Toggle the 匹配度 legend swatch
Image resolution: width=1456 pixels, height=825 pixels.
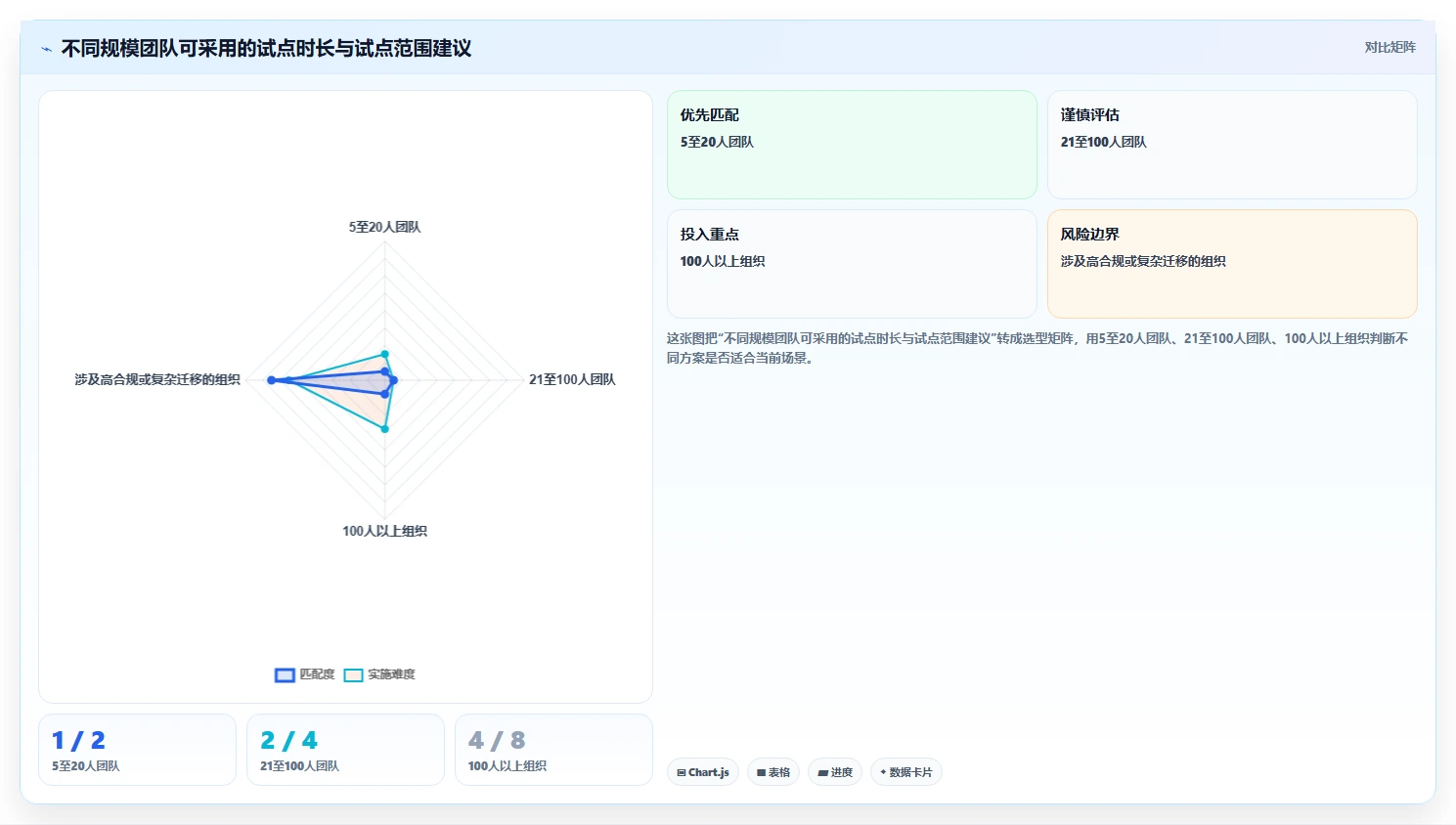pyautogui.click(x=285, y=674)
